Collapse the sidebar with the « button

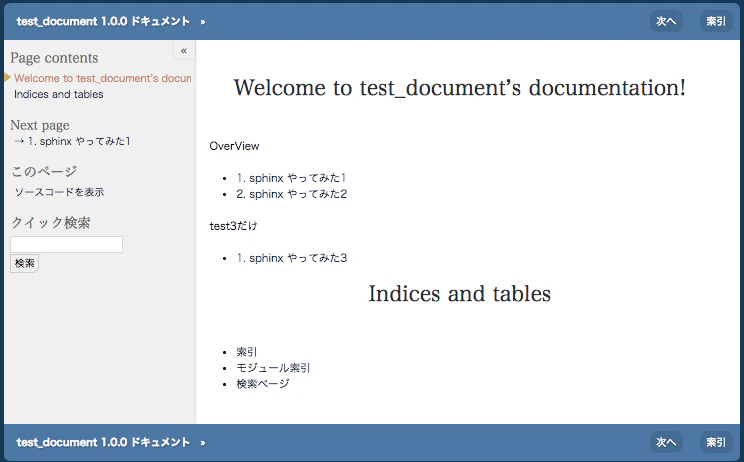(184, 50)
